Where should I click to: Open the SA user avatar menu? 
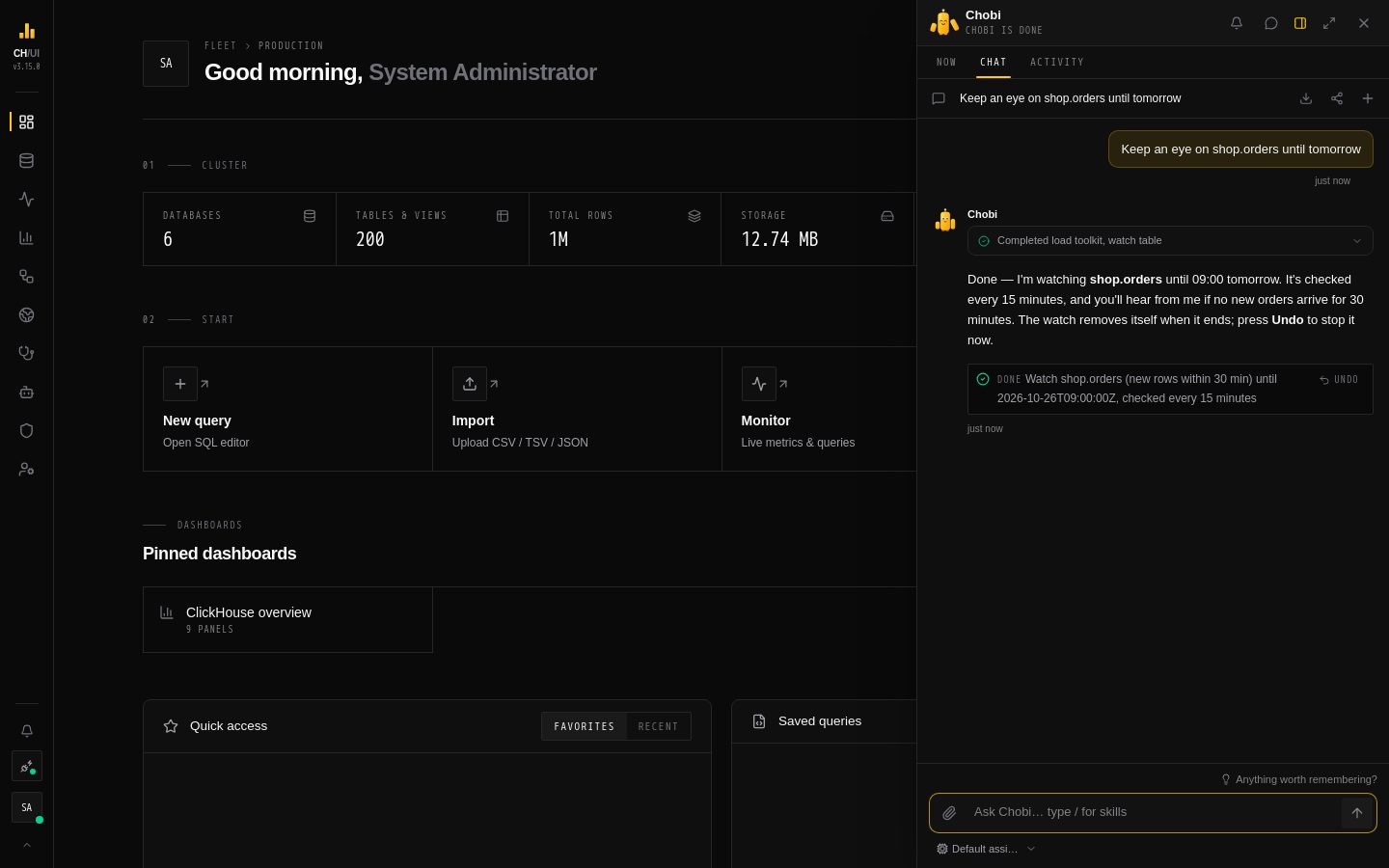tap(26, 807)
